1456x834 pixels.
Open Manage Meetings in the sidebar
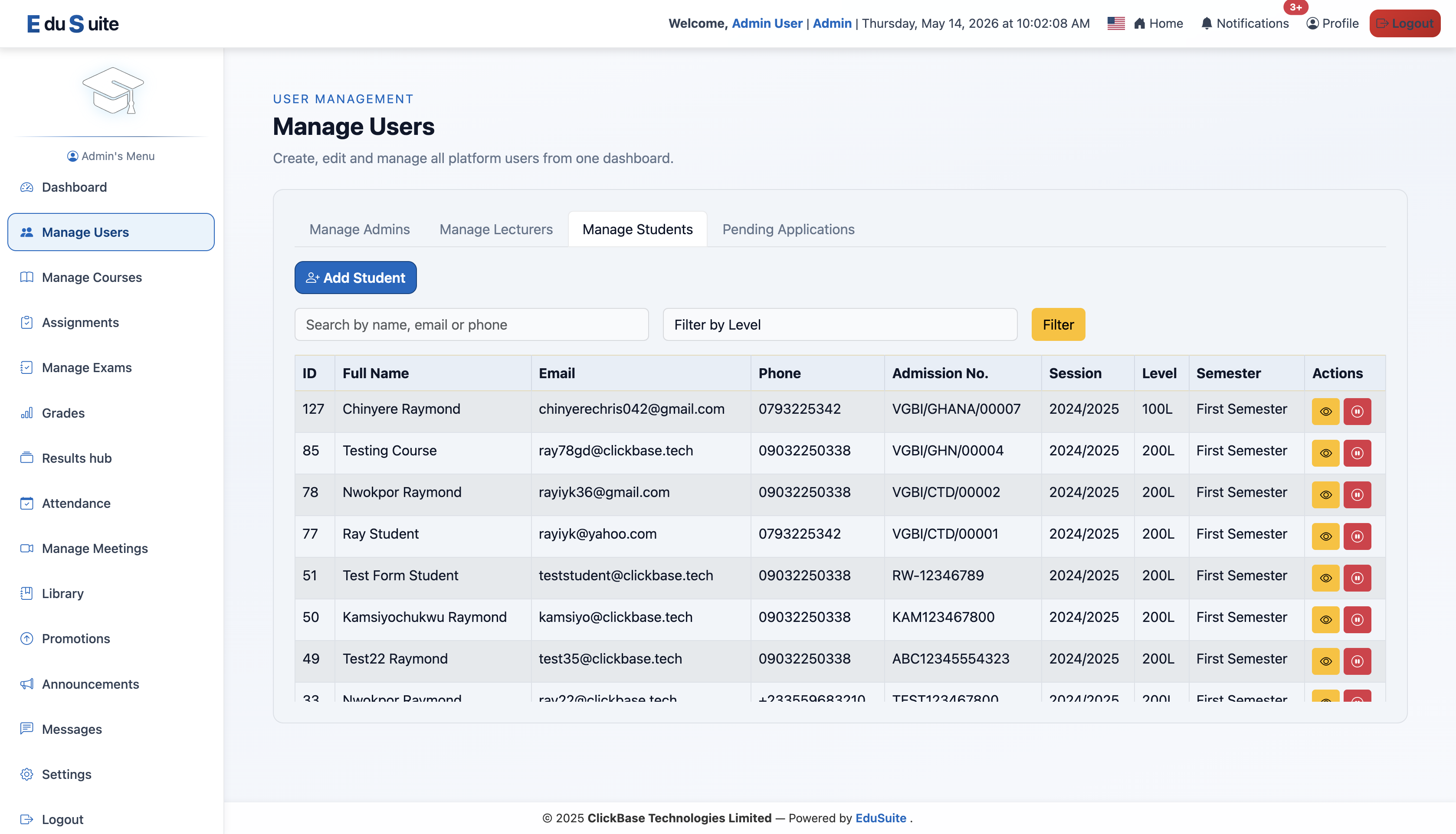(x=111, y=548)
